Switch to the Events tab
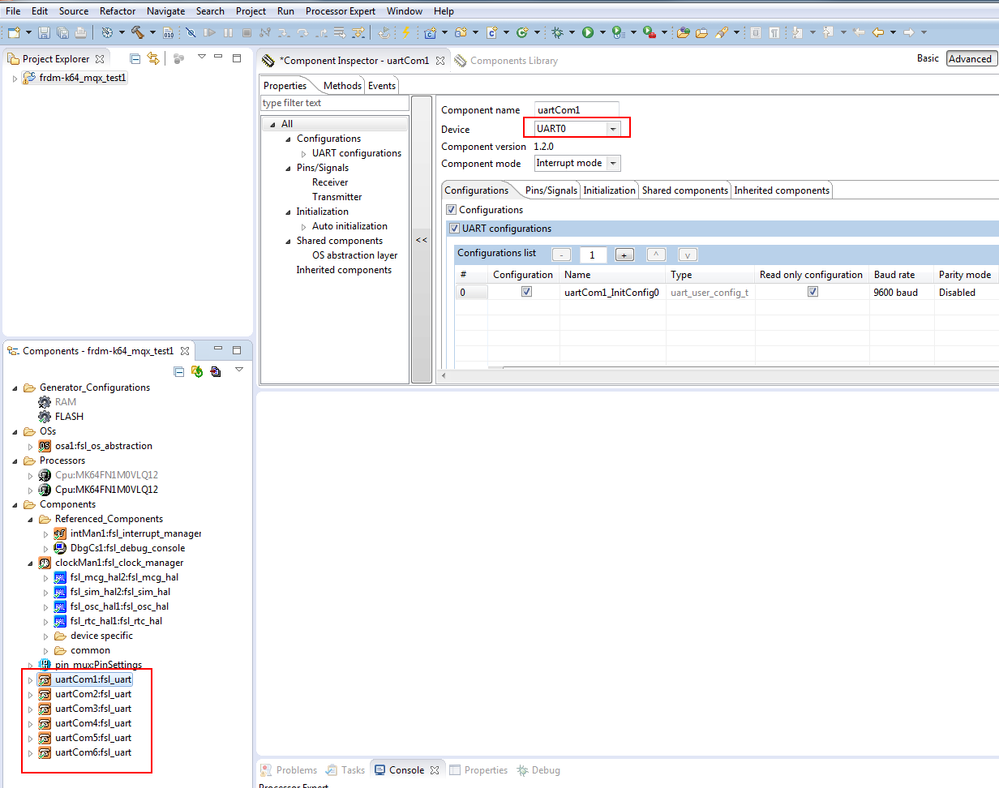This screenshot has height=788, width=999. tap(382, 85)
